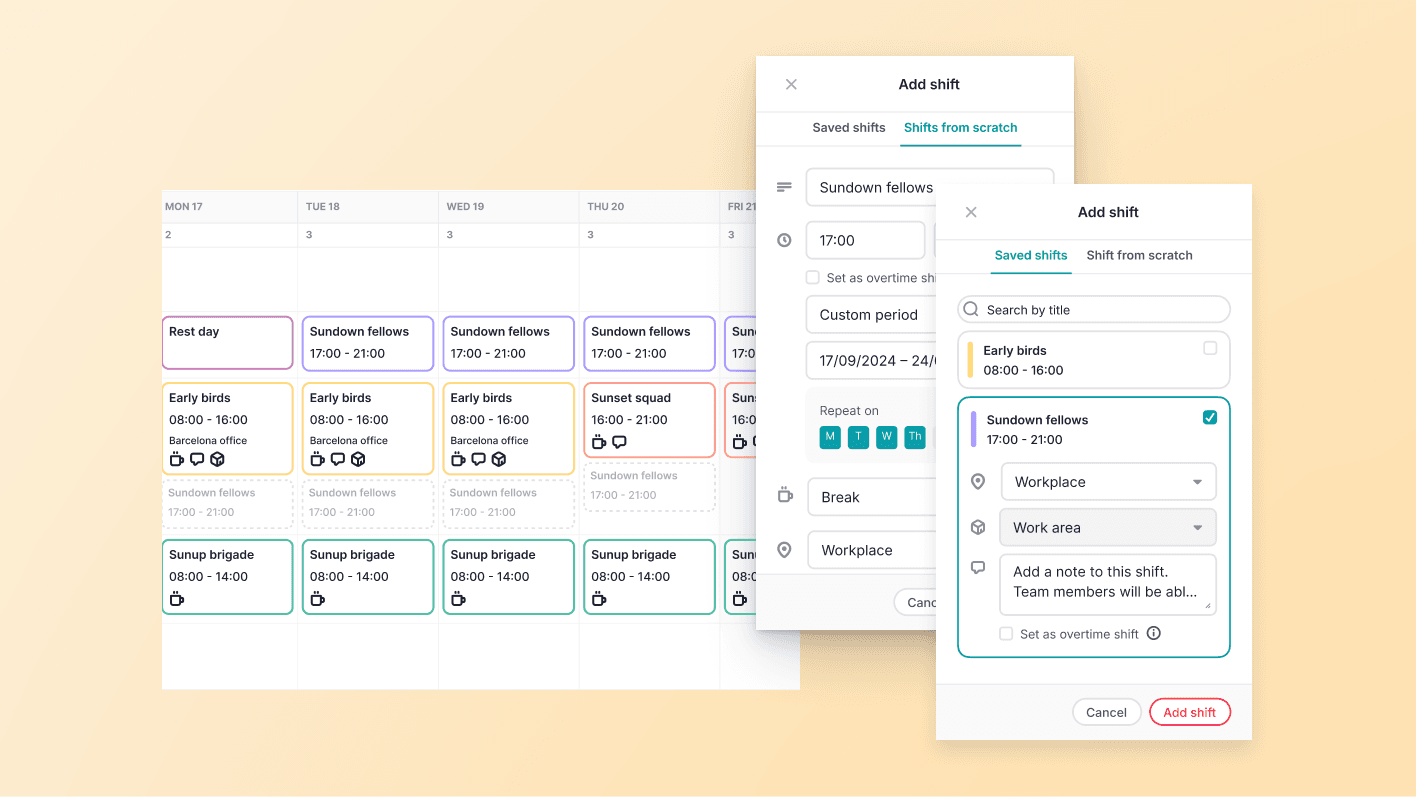Open the Custom period selector
Screen dimensions: 1416x797
click(x=871, y=314)
